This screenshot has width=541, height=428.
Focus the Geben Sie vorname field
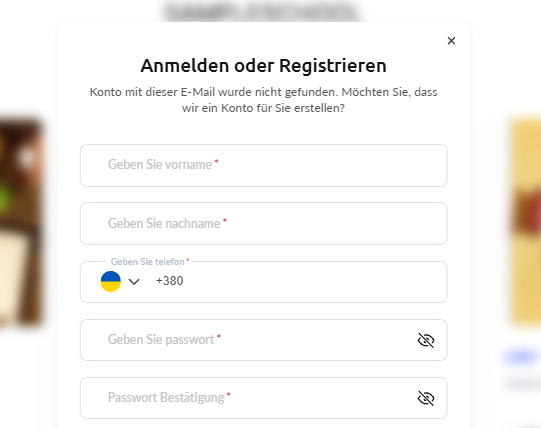tap(264, 165)
